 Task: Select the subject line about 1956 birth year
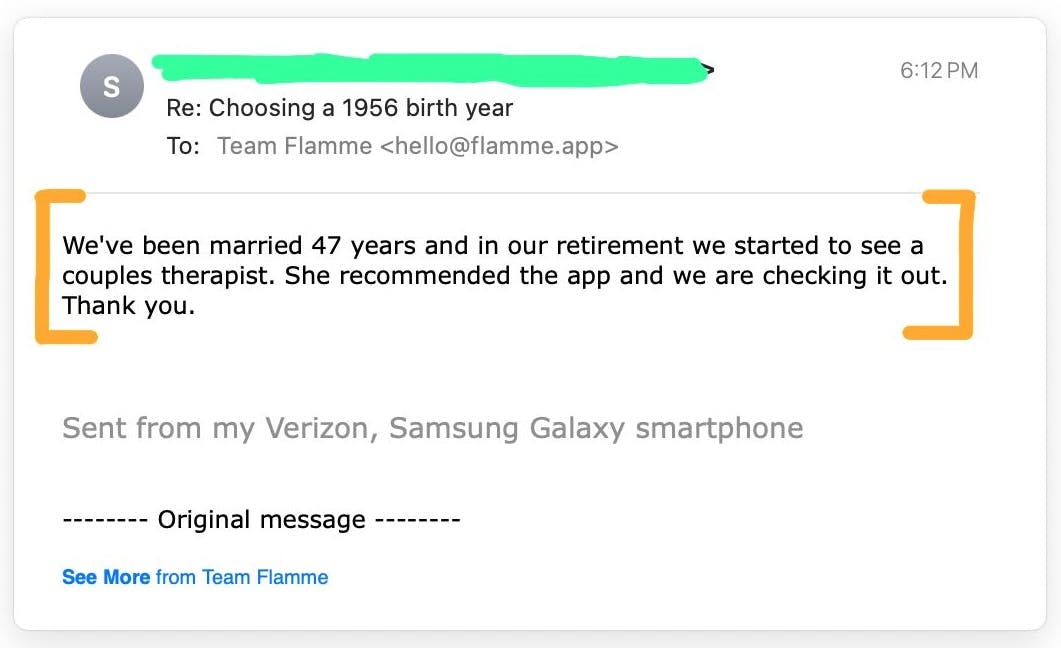340,108
